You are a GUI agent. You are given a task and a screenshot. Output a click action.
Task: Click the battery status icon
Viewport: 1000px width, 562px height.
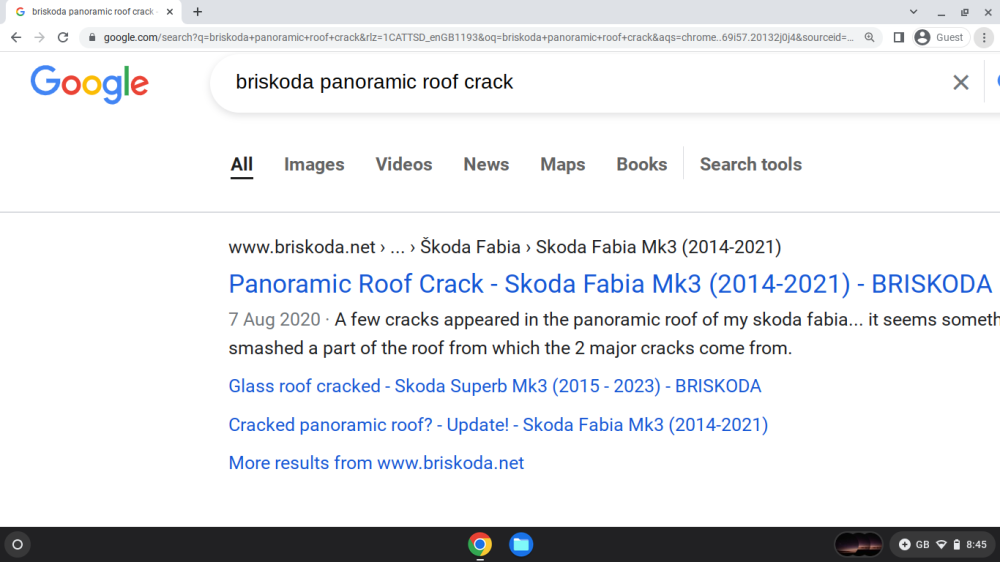pyautogui.click(x=957, y=545)
